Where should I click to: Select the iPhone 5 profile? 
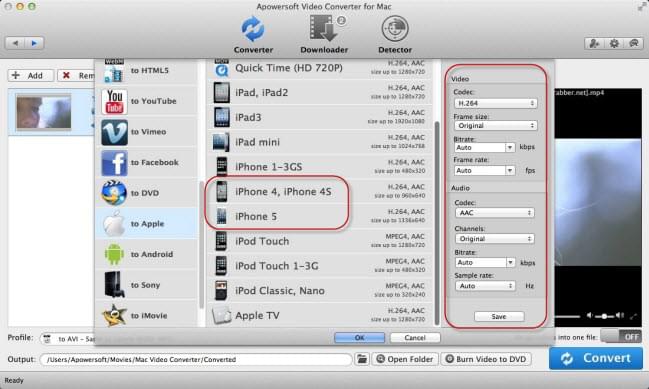[x=319, y=216]
